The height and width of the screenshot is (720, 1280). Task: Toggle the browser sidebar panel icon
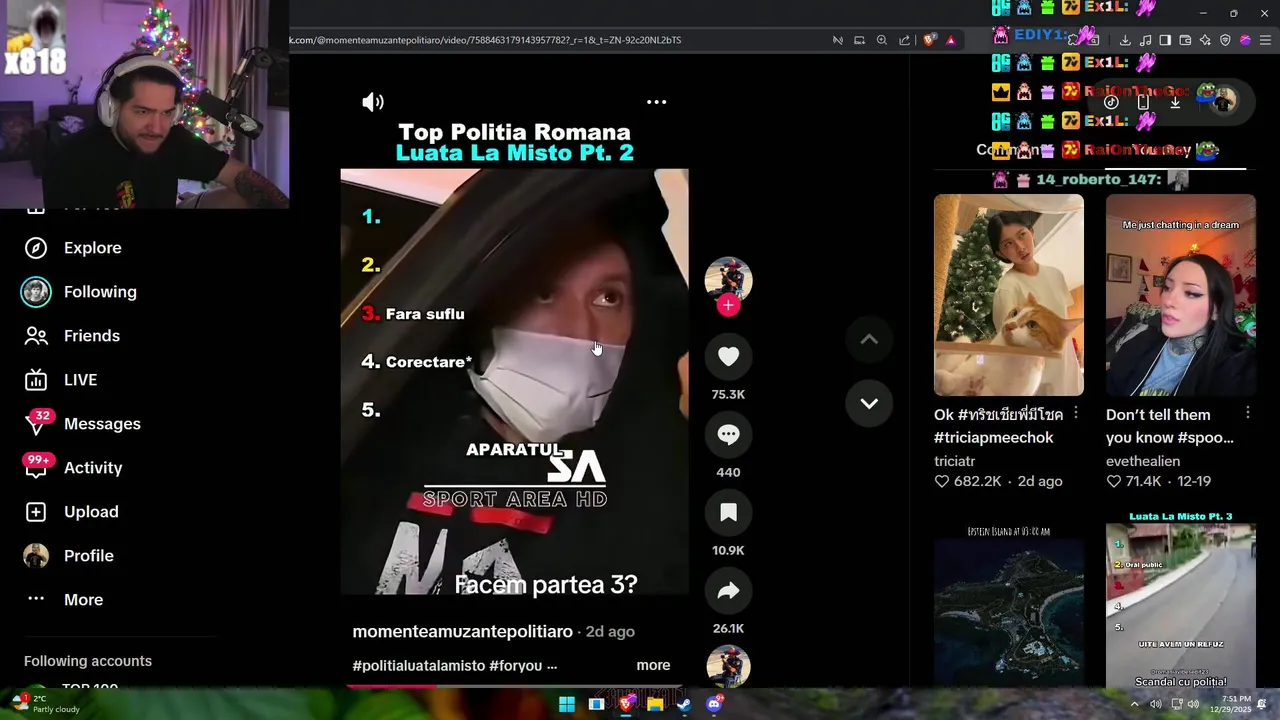coord(1165,40)
